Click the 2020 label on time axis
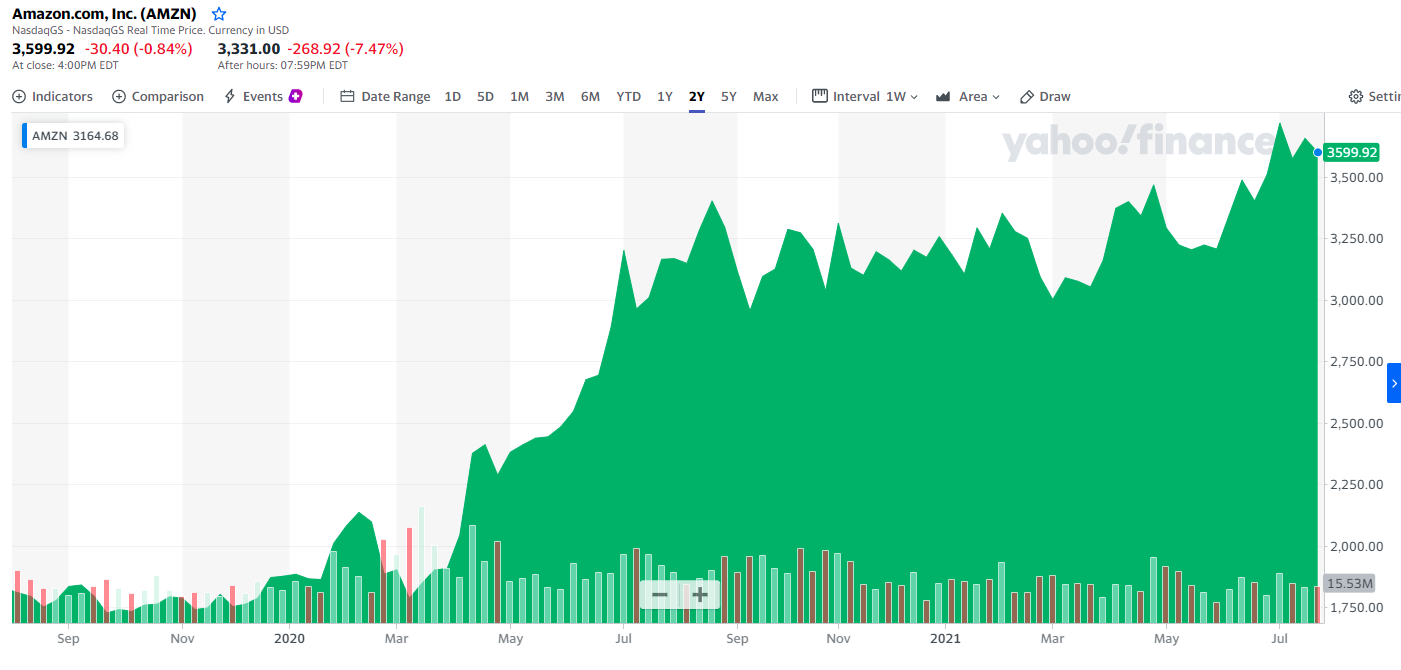 (x=289, y=637)
